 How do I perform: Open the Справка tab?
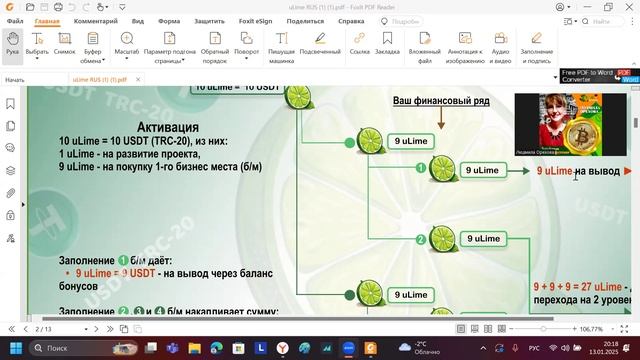click(x=351, y=21)
